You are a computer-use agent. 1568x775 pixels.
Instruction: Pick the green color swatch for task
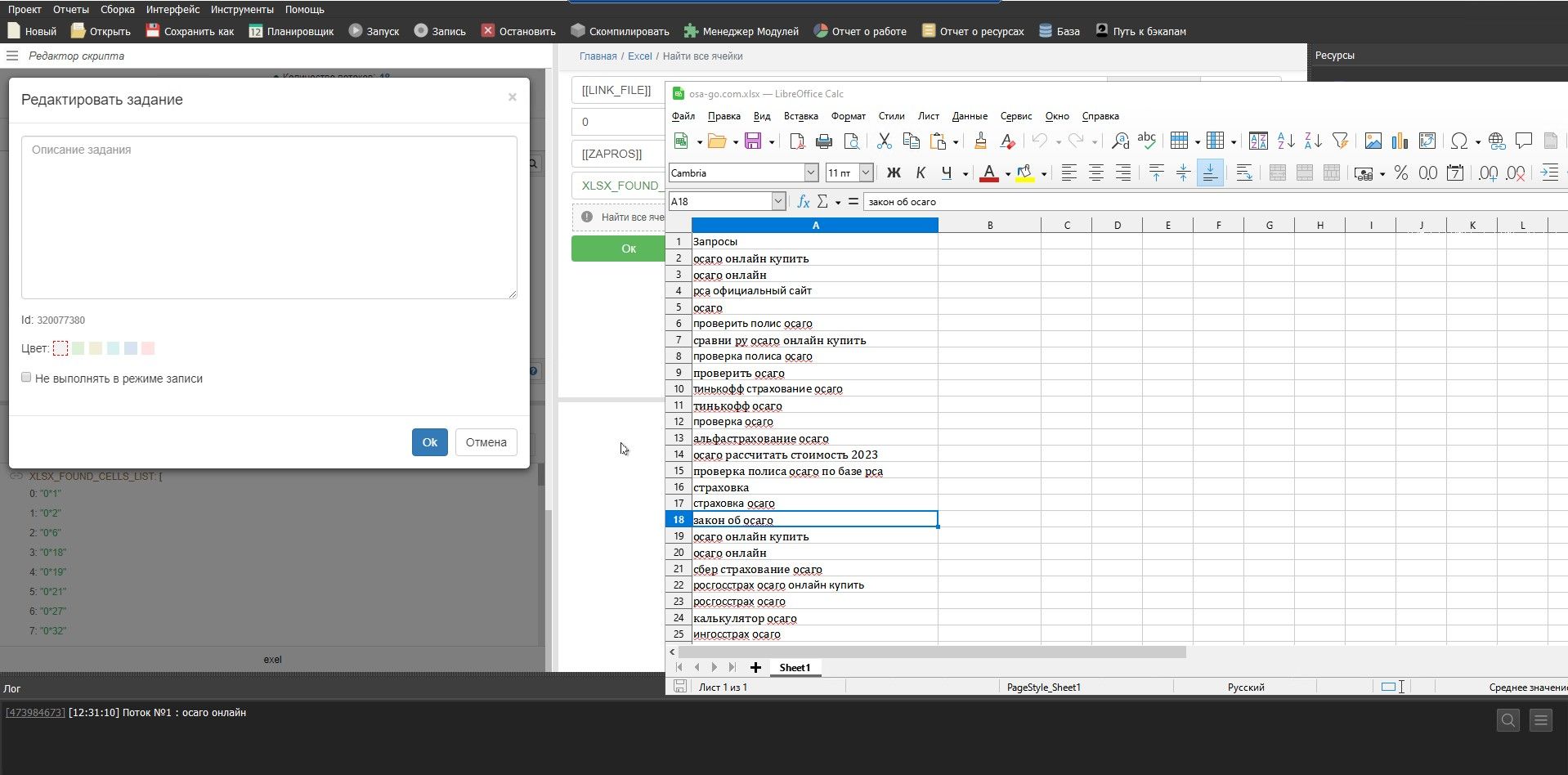78,349
